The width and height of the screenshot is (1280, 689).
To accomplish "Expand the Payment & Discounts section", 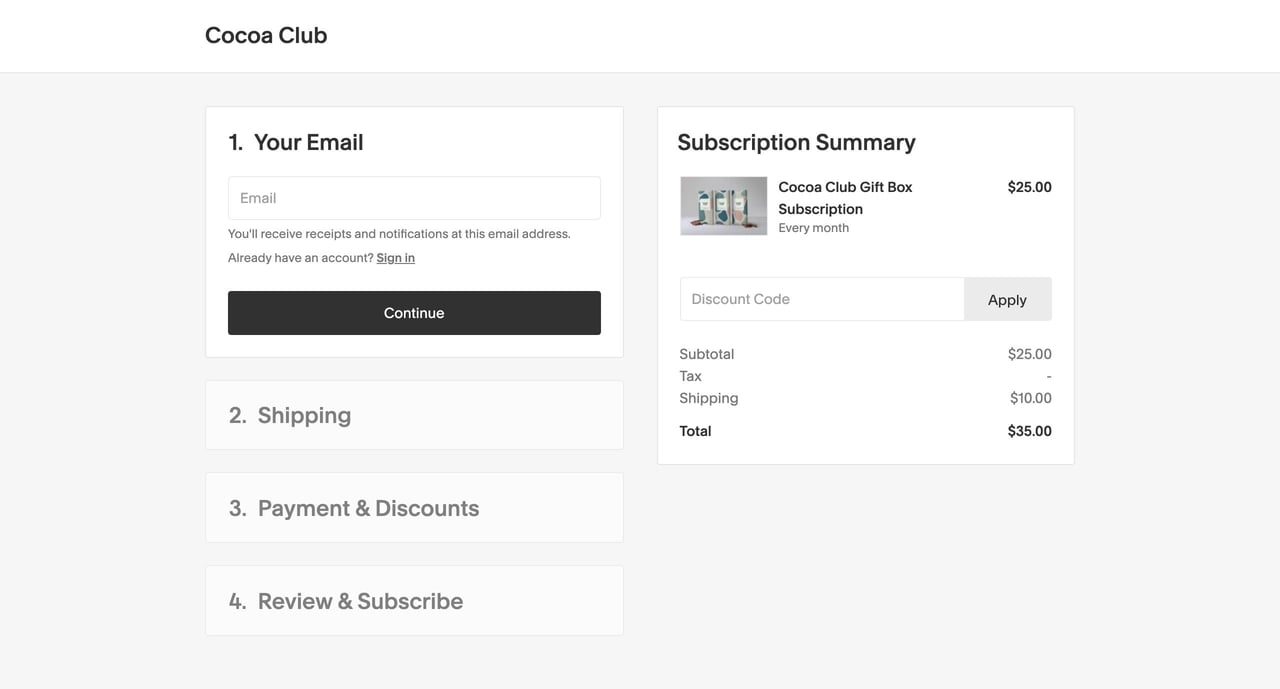I will click(414, 507).
